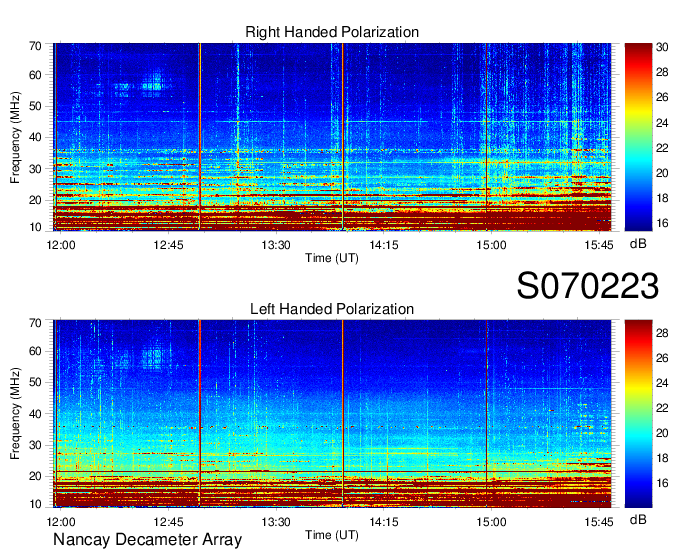Screen dimensions: 680x552
Task: Click the upper plot Time (UT) axis label
Action: (332, 258)
